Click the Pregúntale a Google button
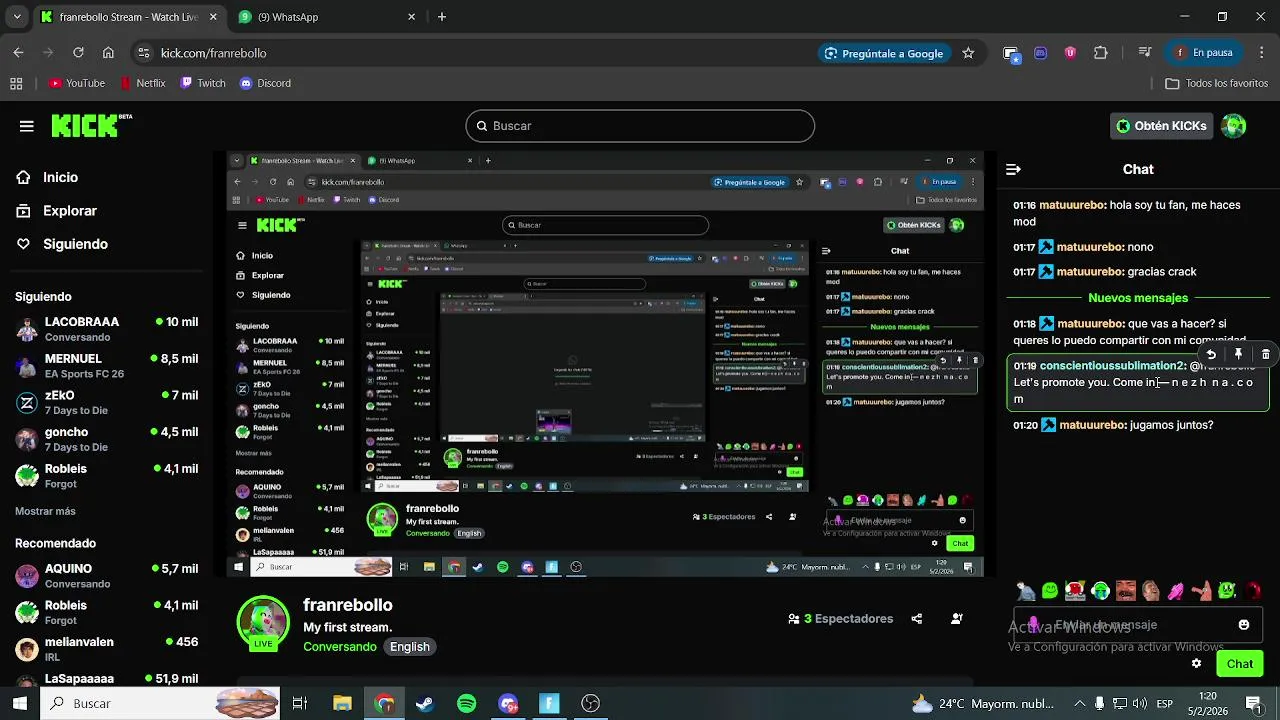The width and height of the screenshot is (1280, 720). 884,53
